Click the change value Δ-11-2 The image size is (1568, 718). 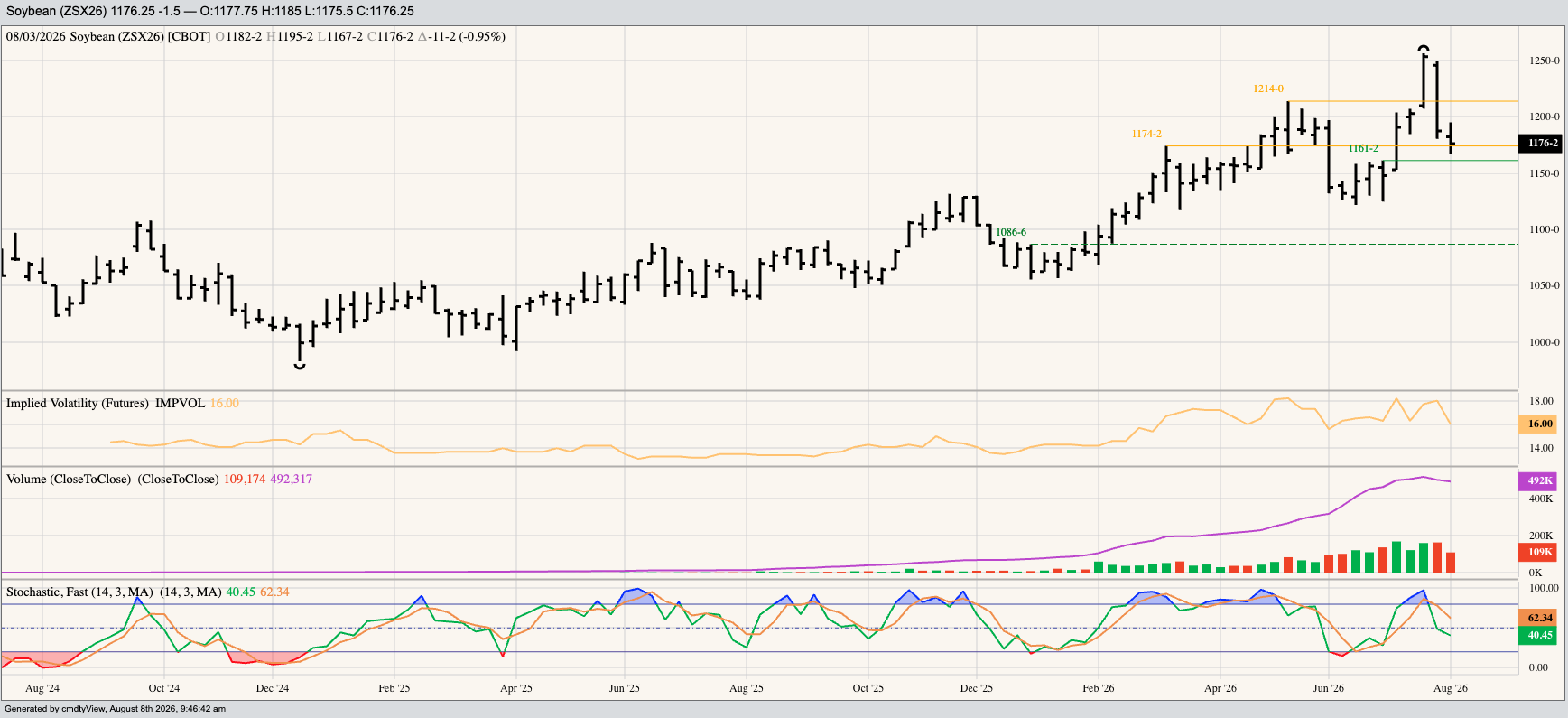pos(436,36)
